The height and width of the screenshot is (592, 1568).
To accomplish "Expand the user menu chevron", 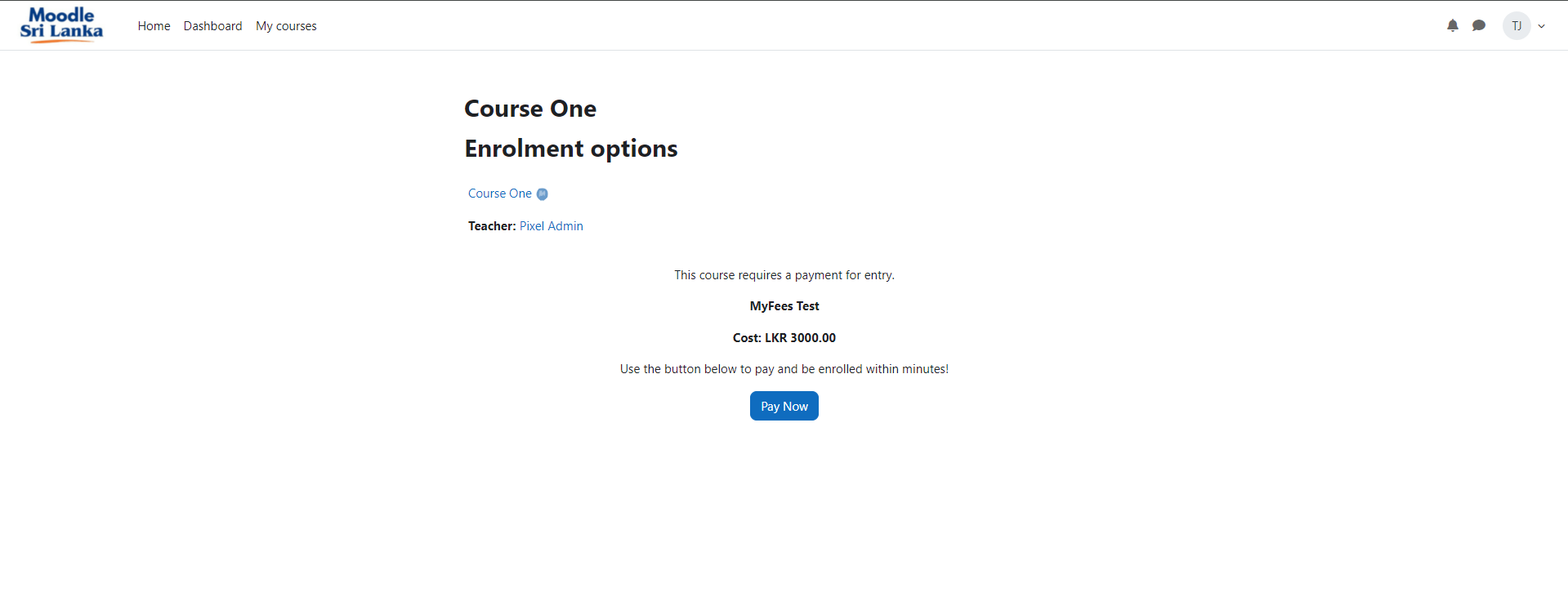I will (1542, 26).
